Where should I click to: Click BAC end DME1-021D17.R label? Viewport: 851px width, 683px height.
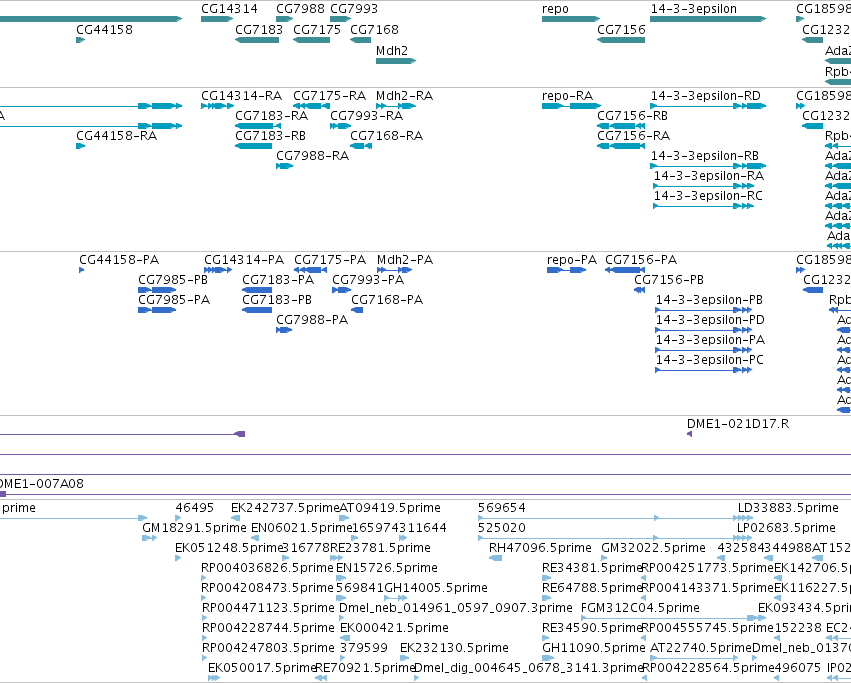[738, 424]
